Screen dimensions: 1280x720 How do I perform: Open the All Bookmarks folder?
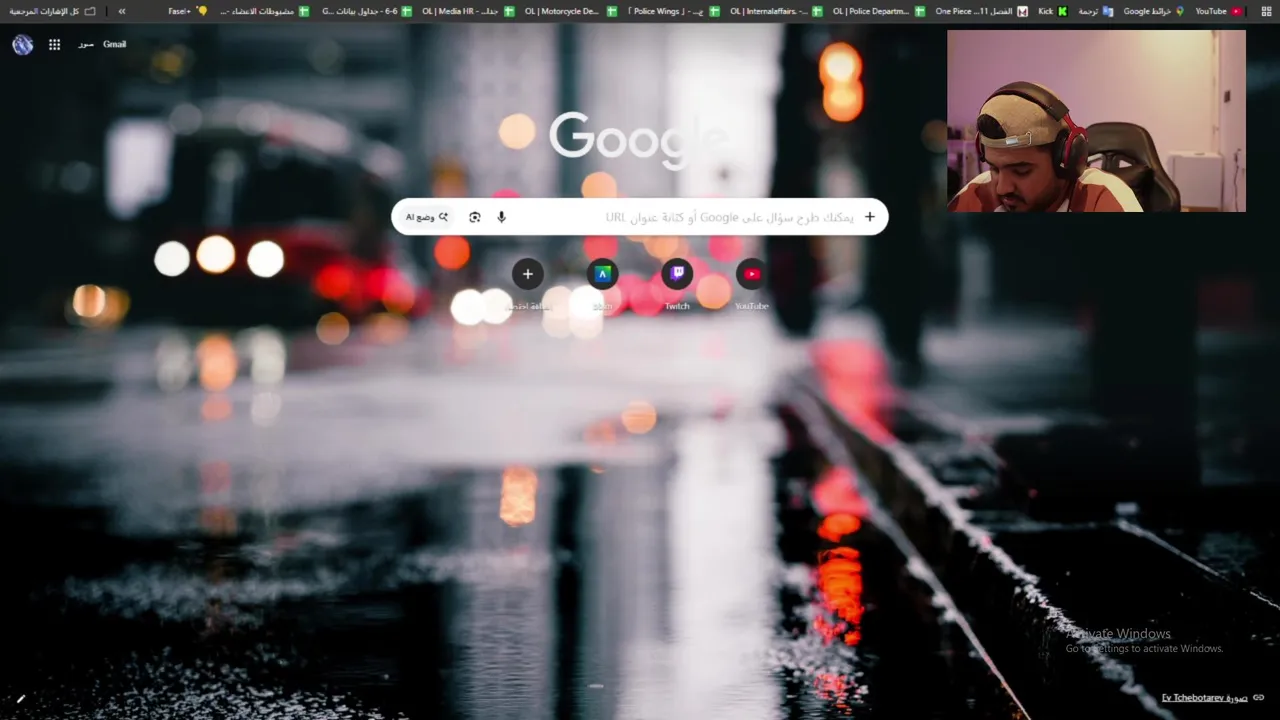pos(51,11)
